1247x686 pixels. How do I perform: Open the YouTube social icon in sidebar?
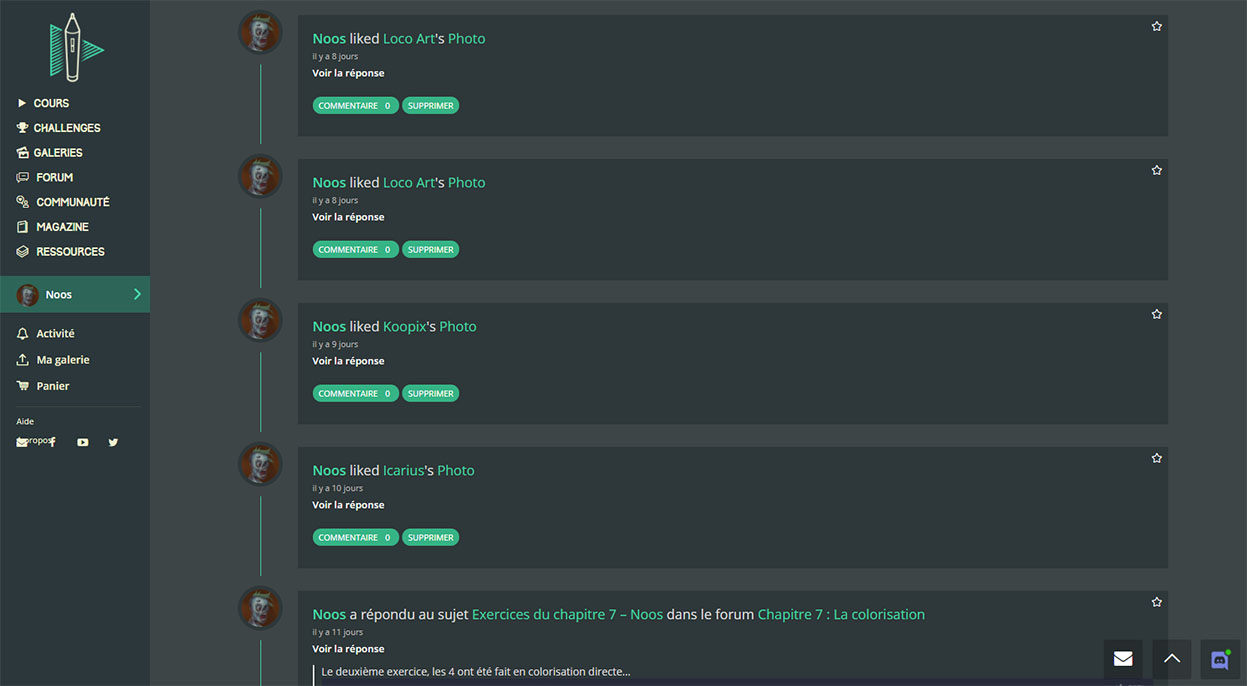point(83,442)
